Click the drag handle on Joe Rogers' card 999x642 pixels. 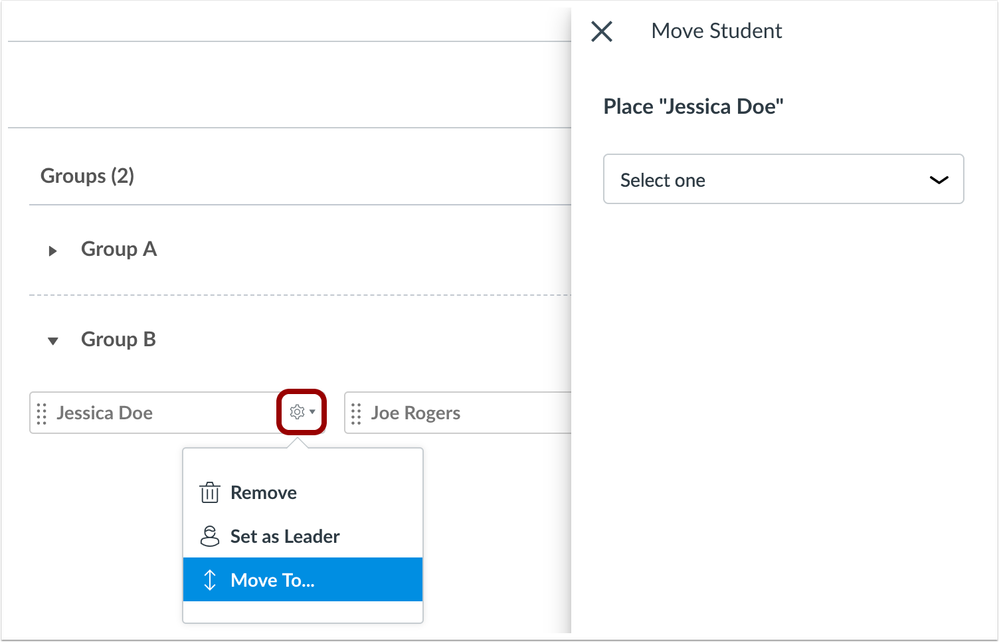coord(356,412)
